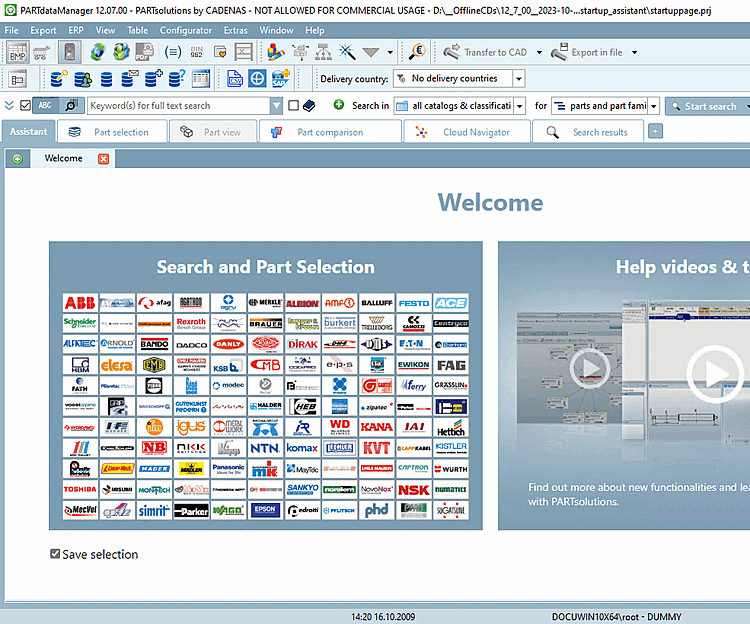Expand the Transfer to CAD dropdown arrow

(x=540, y=53)
